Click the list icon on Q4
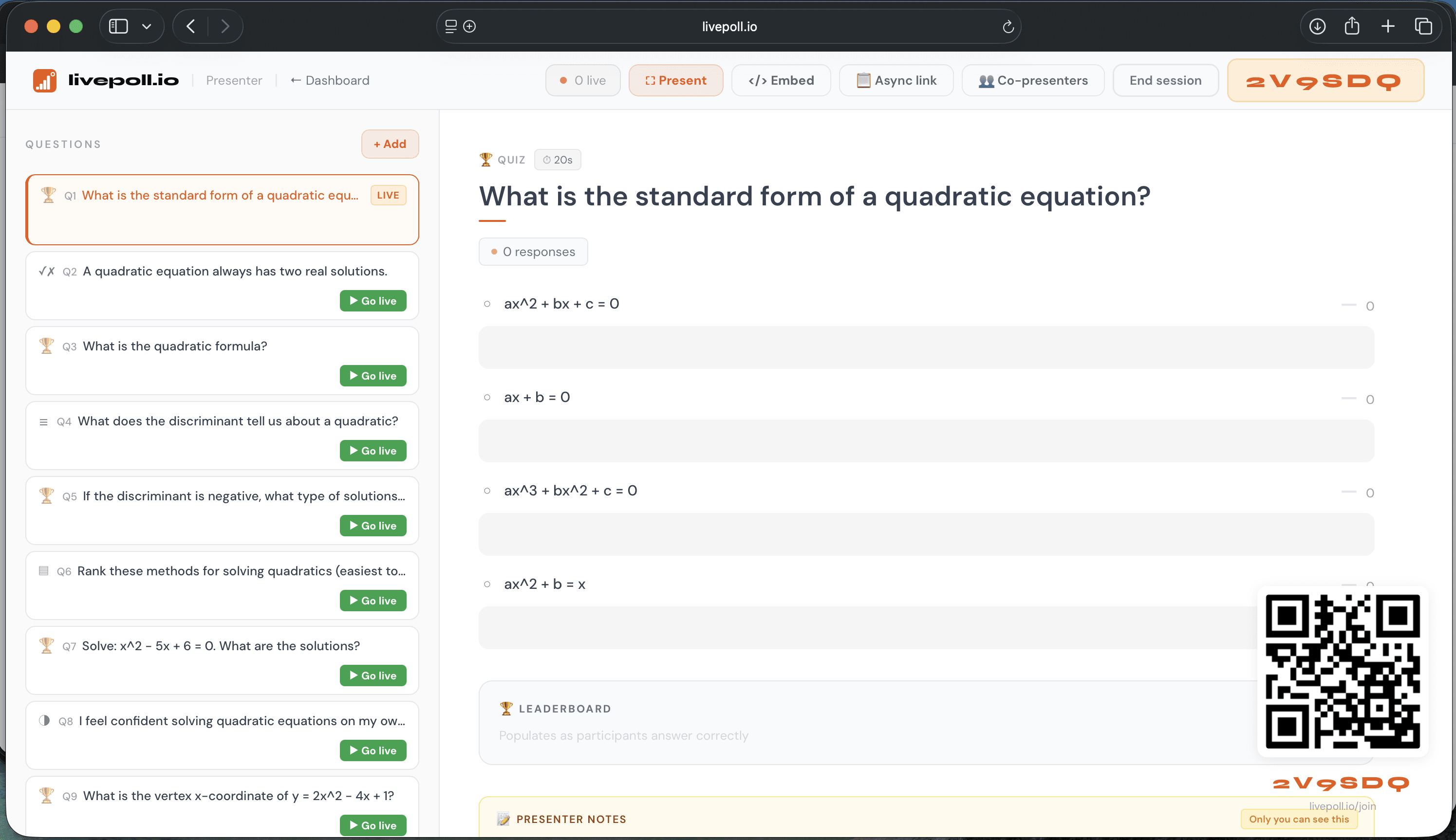 (43, 422)
